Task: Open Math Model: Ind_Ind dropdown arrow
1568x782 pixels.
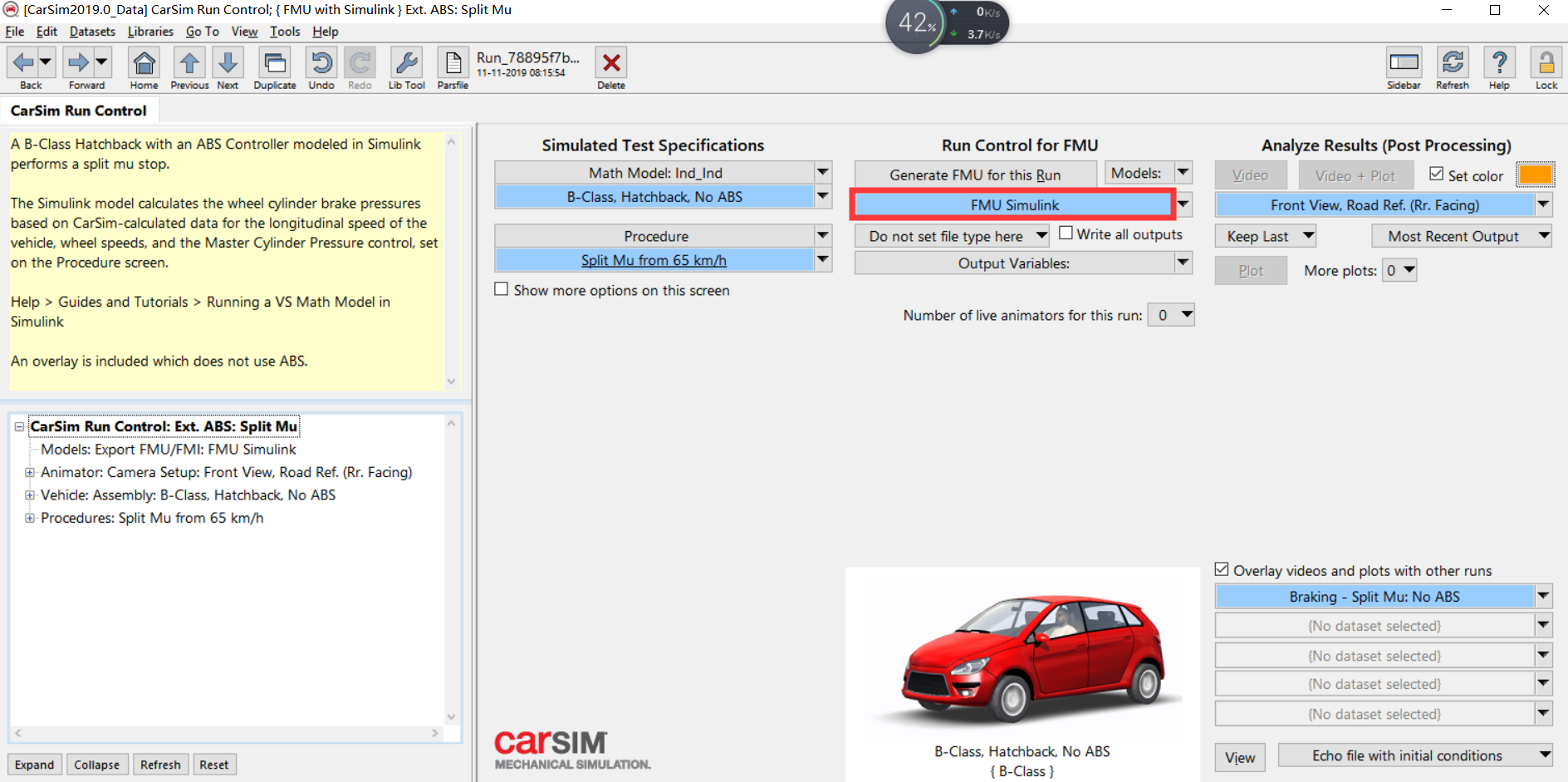Action: (x=823, y=172)
